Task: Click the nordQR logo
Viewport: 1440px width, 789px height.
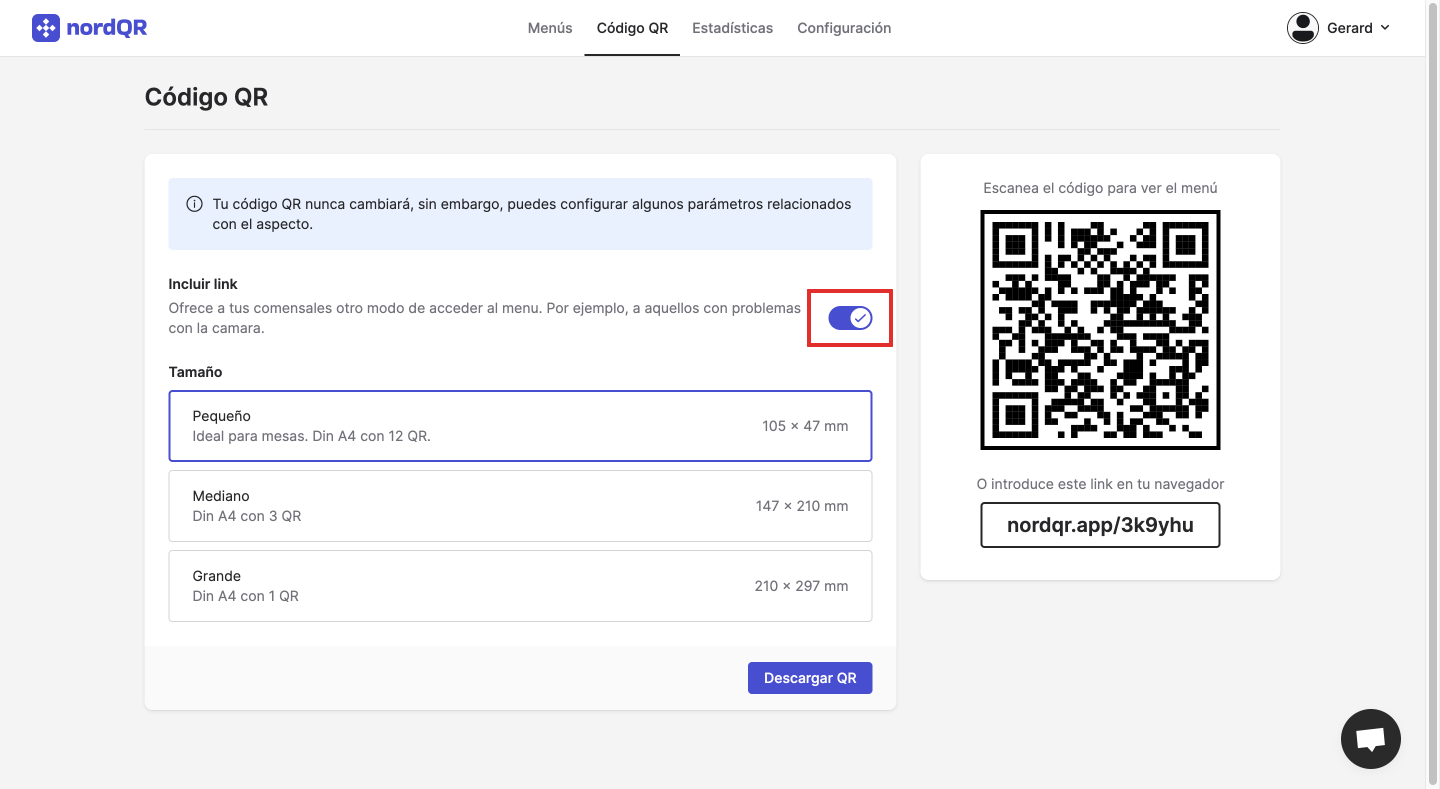Action: 89,28
